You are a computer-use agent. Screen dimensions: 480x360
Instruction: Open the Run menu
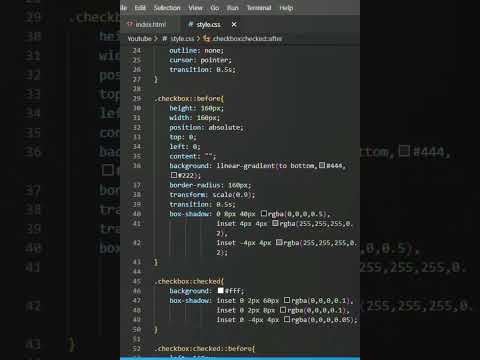tap(233, 8)
